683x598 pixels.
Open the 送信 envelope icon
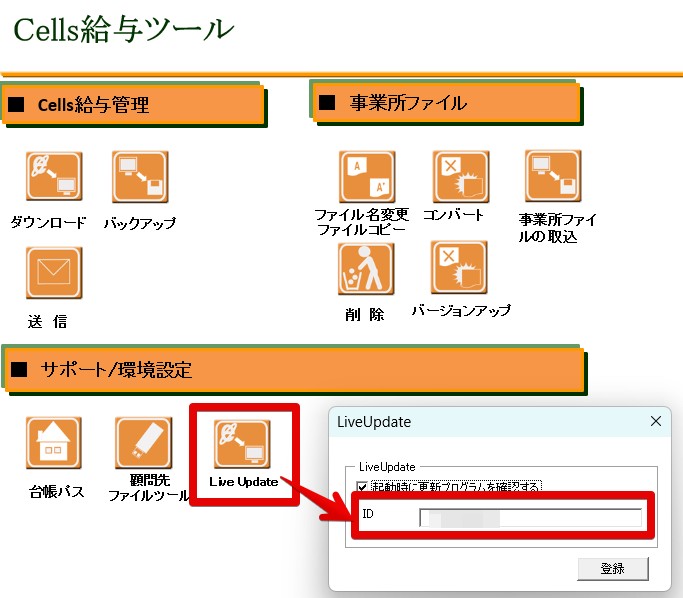point(53,273)
